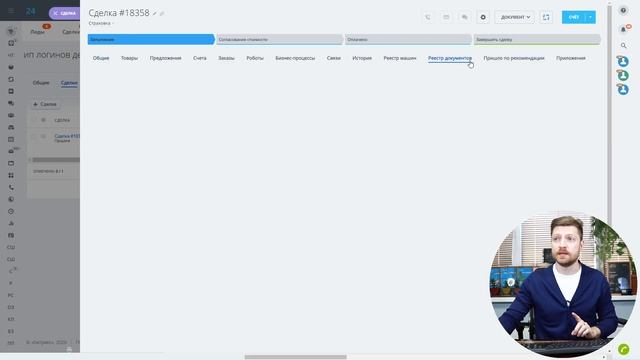
Task: Open the help icon in right panel
Action: coord(623,11)
